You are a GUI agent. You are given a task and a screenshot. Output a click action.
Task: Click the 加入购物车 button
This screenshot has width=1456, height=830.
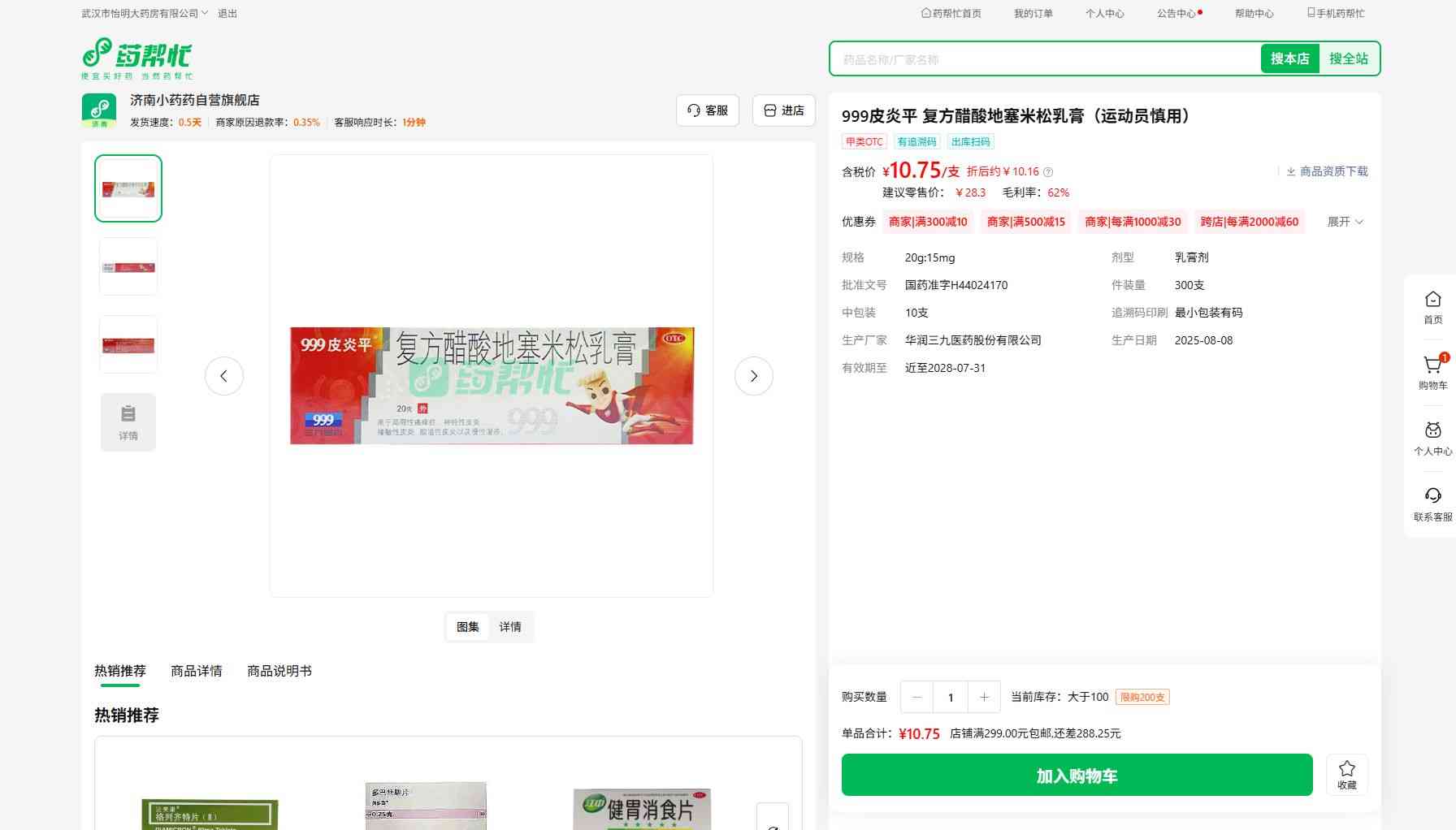[1077, 775]
